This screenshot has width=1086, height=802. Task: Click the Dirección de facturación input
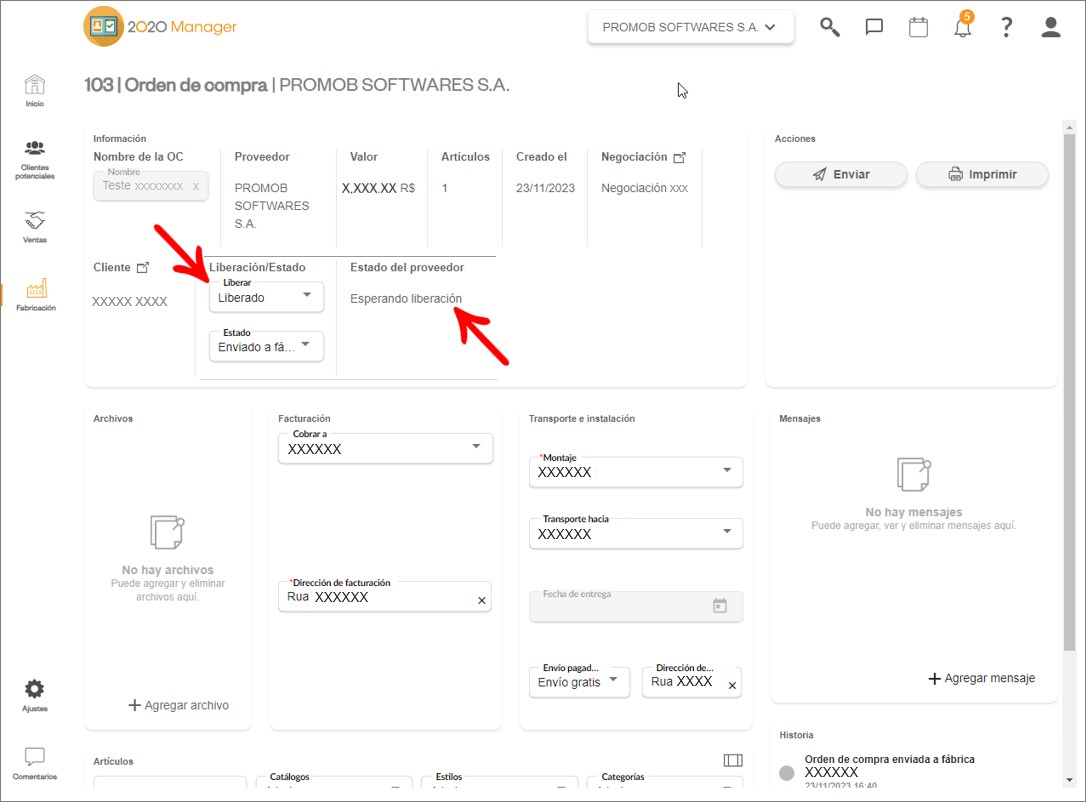[384, 597]
